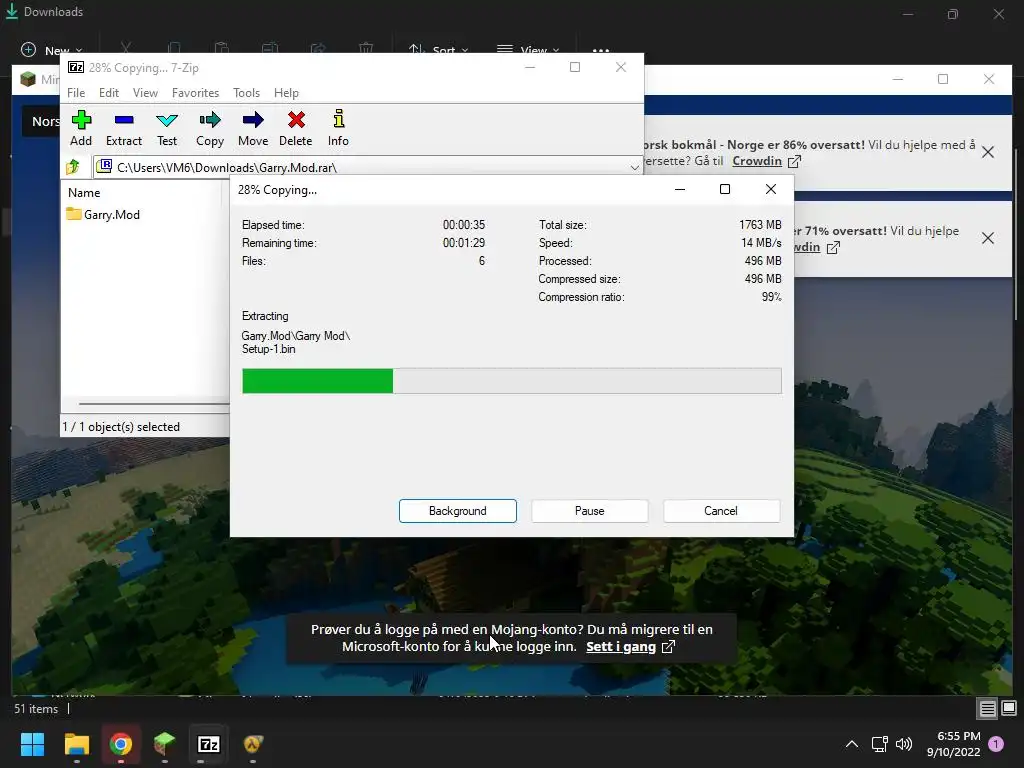Open the Edit menu in 7-Zip

pyautogui.click(x=109, y=93)
